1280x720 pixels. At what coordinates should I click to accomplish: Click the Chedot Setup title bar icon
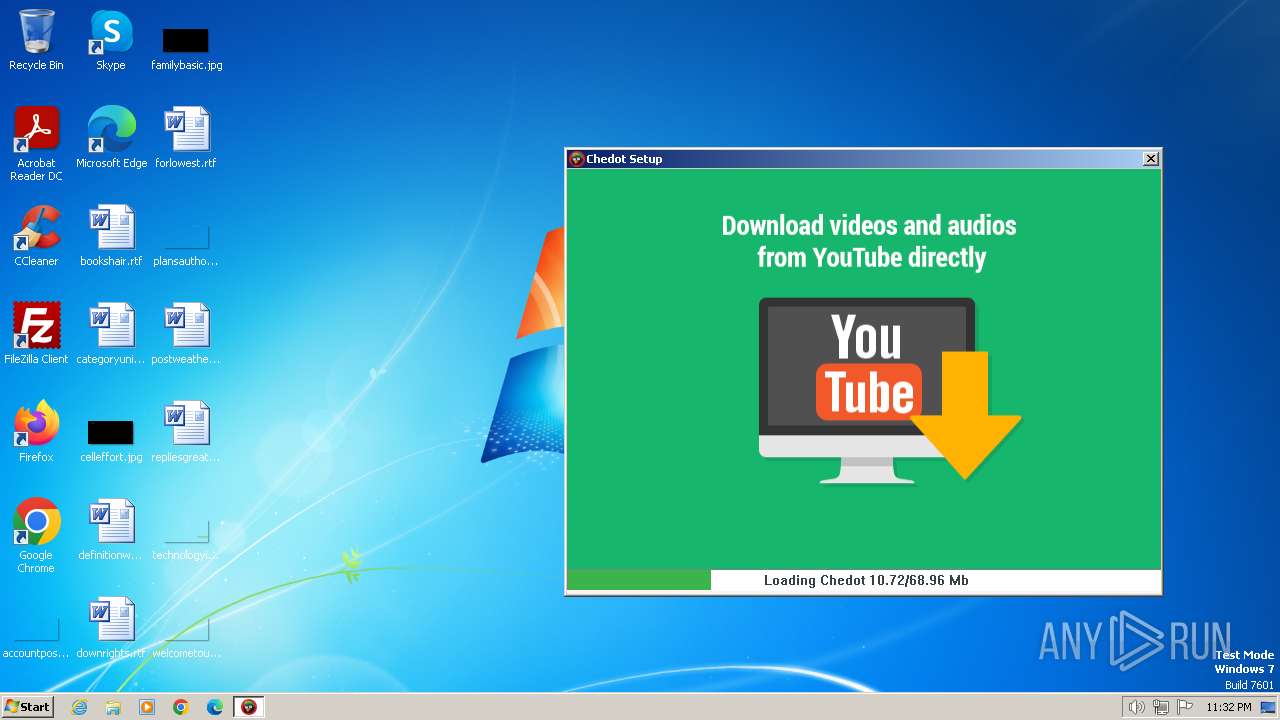click(x=576, y=159)
